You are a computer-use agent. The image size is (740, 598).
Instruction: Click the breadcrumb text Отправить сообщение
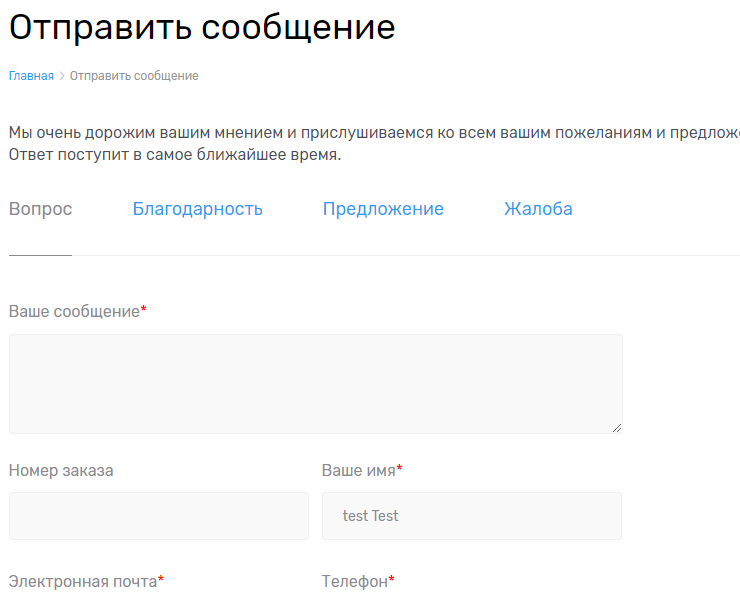(134, 76)
